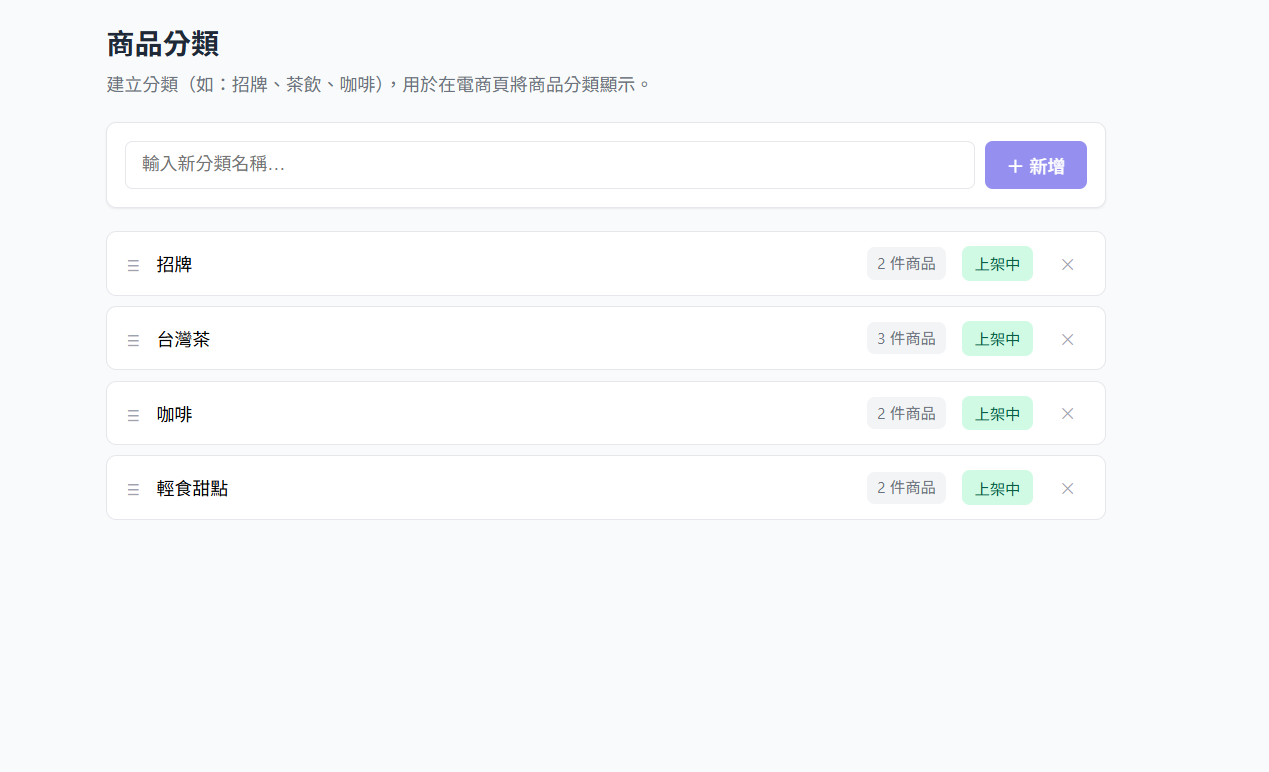Delete the 咖啡 category via X icon
1269x772 pixels.
point(1067,413)
